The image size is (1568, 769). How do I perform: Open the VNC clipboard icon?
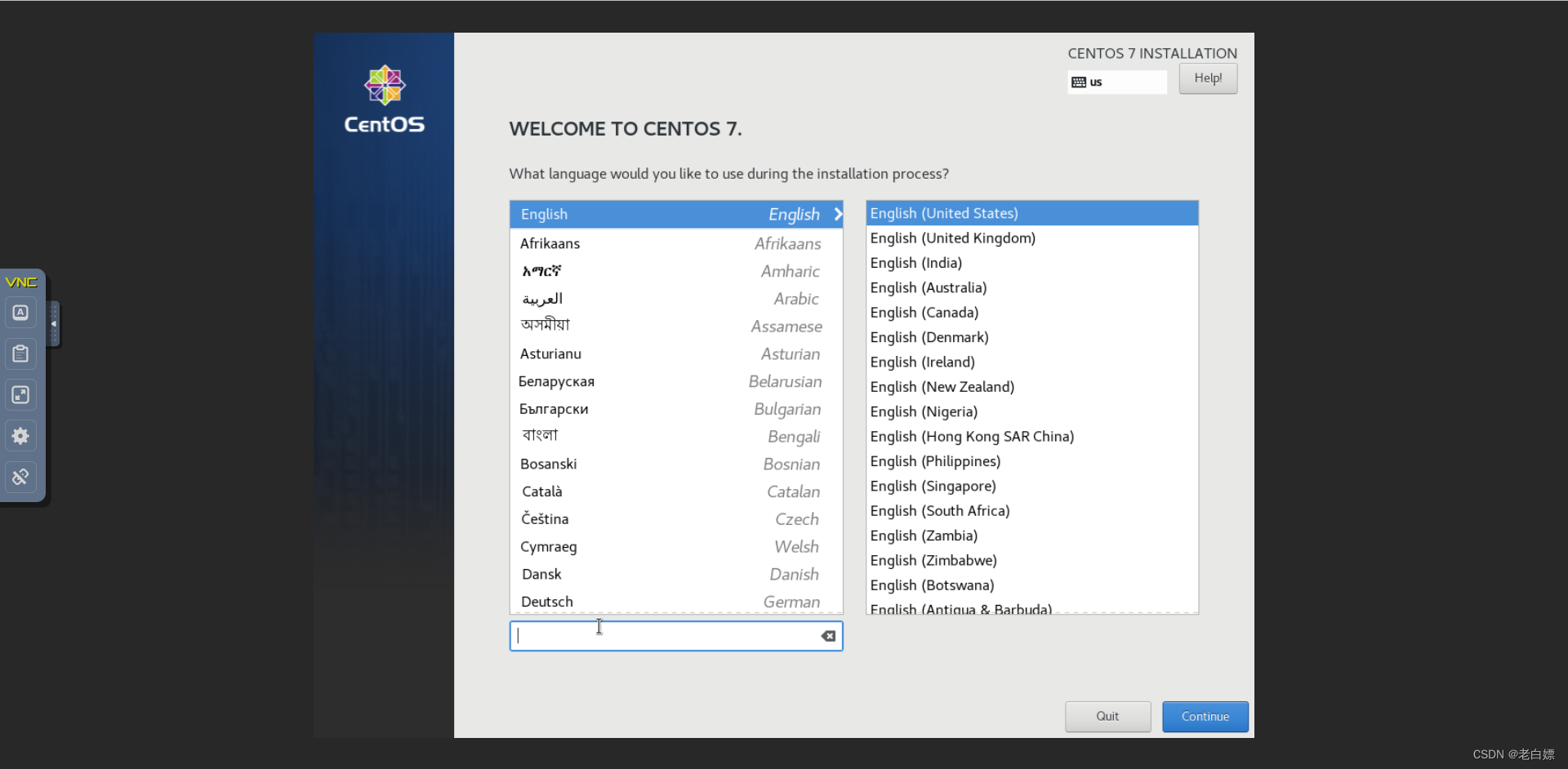(x=20, y=353)
